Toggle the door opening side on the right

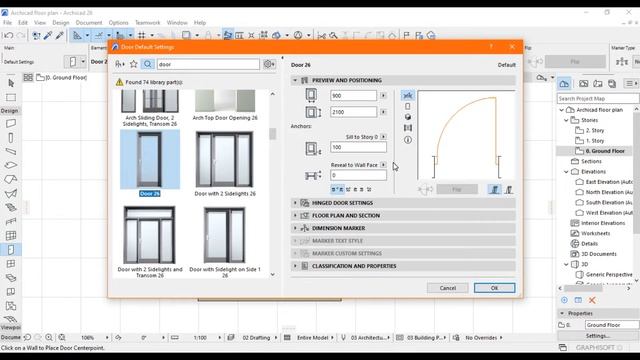point(509,189)
